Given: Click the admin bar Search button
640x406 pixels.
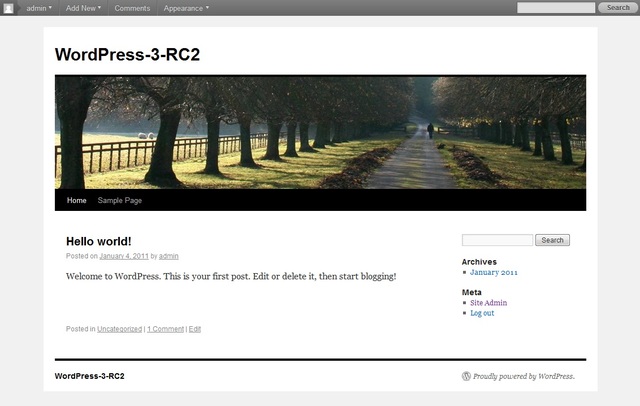Looking at the screenshot, I should (618, 8).
